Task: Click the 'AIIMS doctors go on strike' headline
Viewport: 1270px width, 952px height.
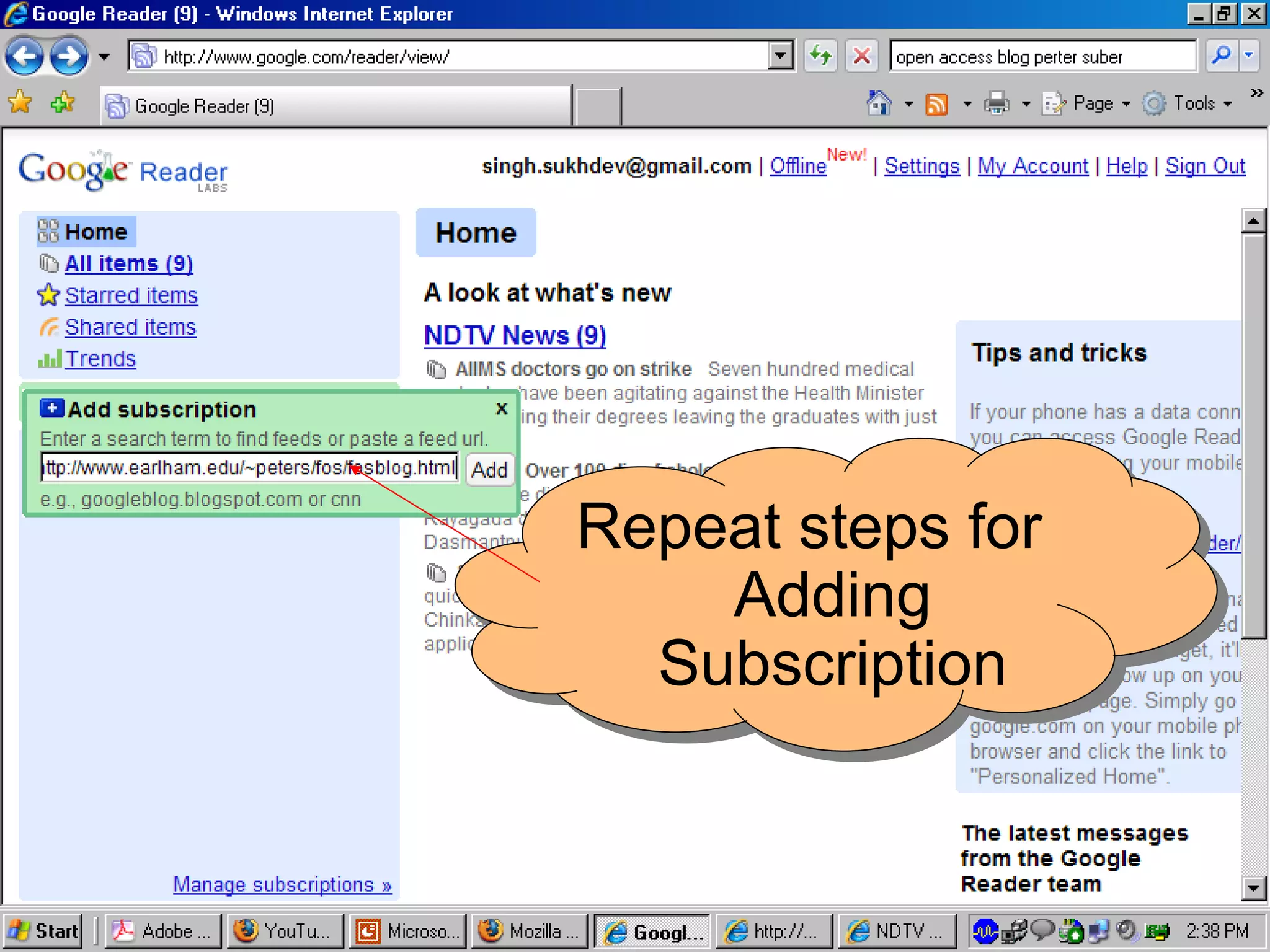Action: [x=574, y=369]
